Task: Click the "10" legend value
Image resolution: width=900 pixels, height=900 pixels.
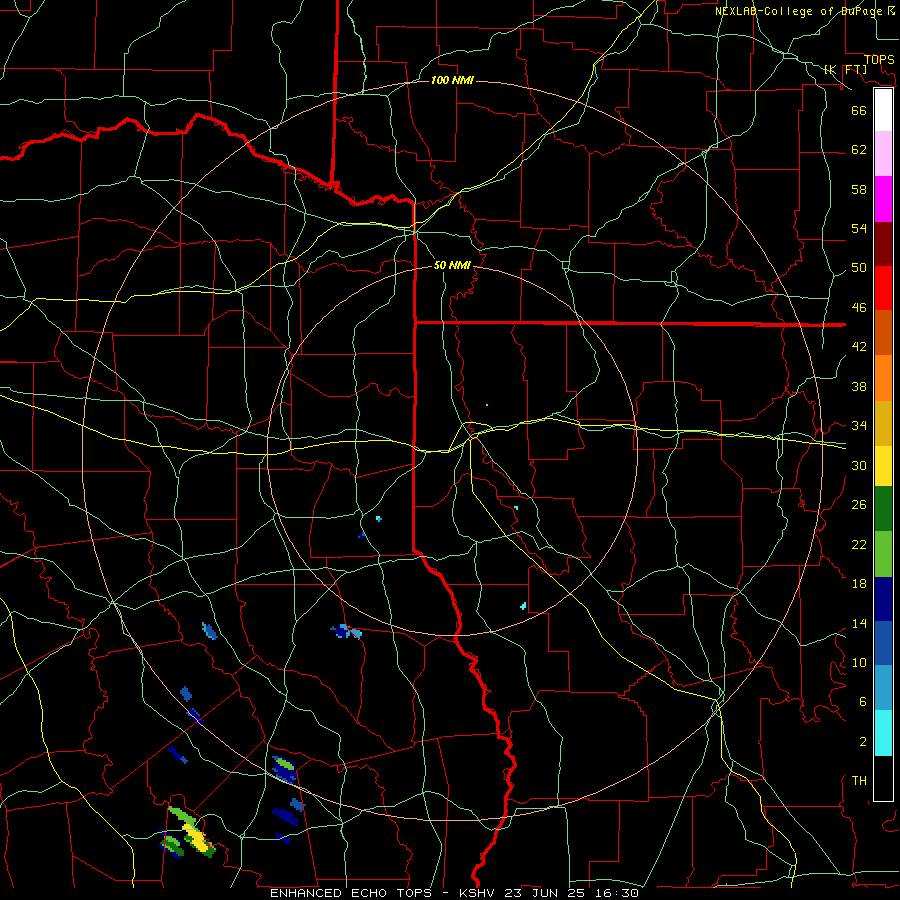Action: 859,662
